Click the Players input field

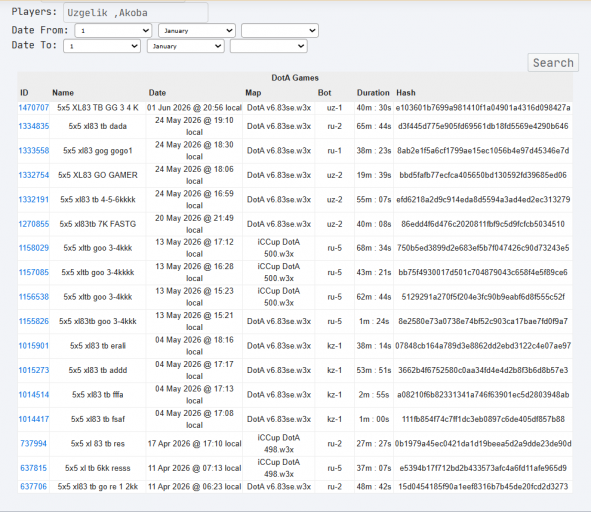136,12
